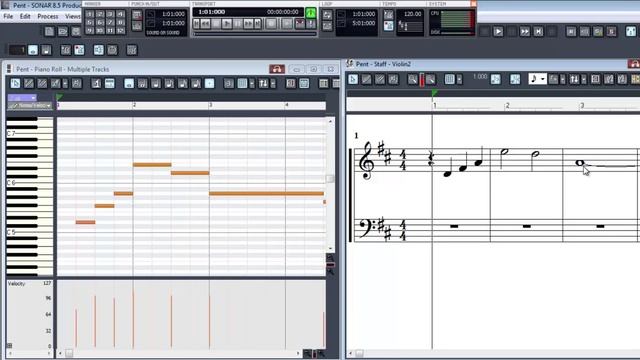This screenshot has width=640, height=360.
Task: Jump to marker button 12
Action: [120, 30]
